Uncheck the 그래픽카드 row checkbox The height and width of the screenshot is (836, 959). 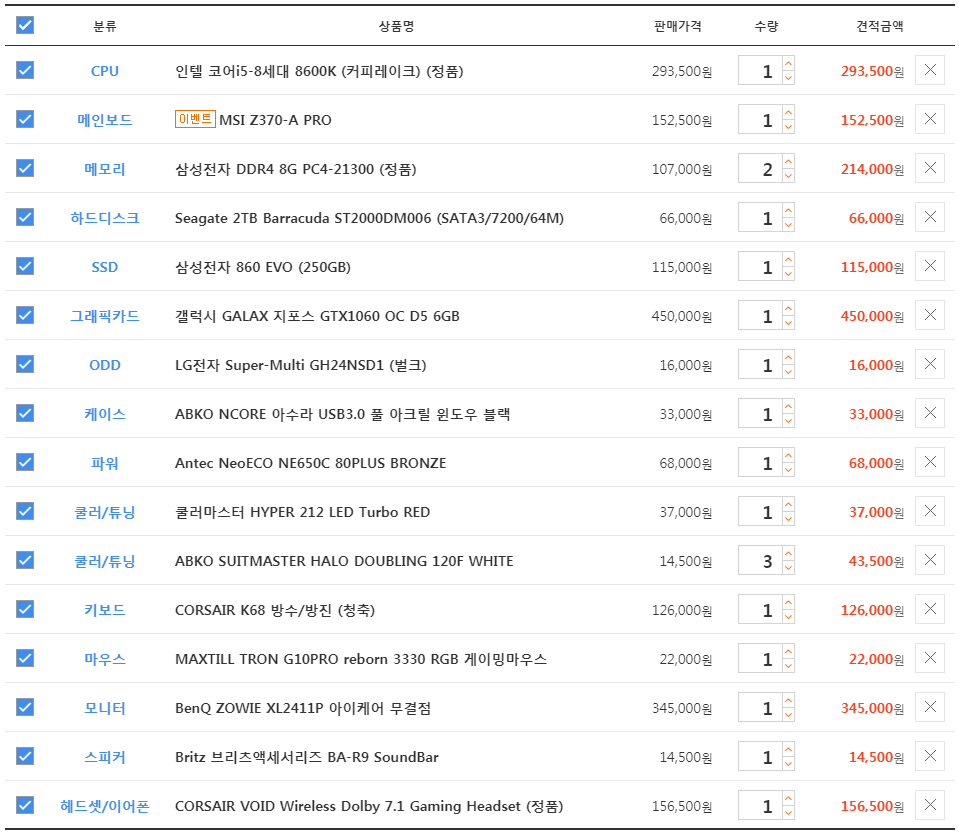25,315
